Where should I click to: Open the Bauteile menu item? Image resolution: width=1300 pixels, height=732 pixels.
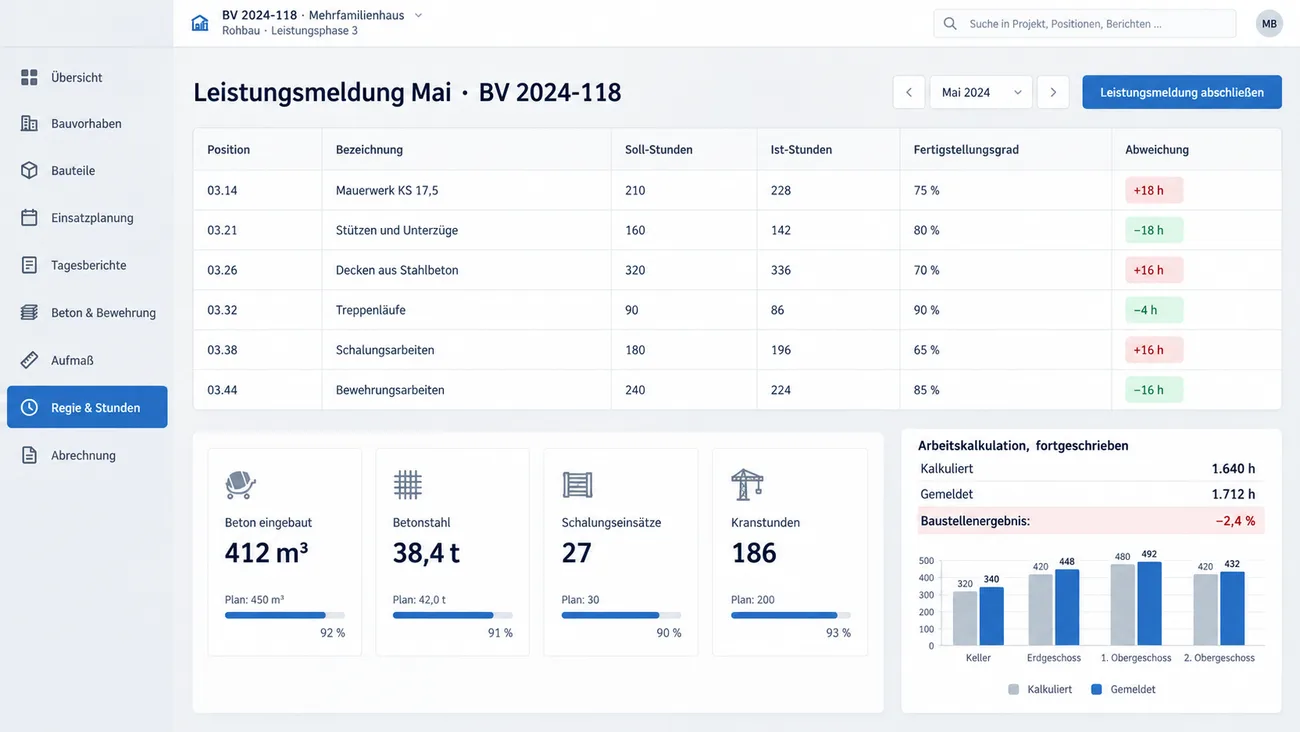(x=87, y=171)
